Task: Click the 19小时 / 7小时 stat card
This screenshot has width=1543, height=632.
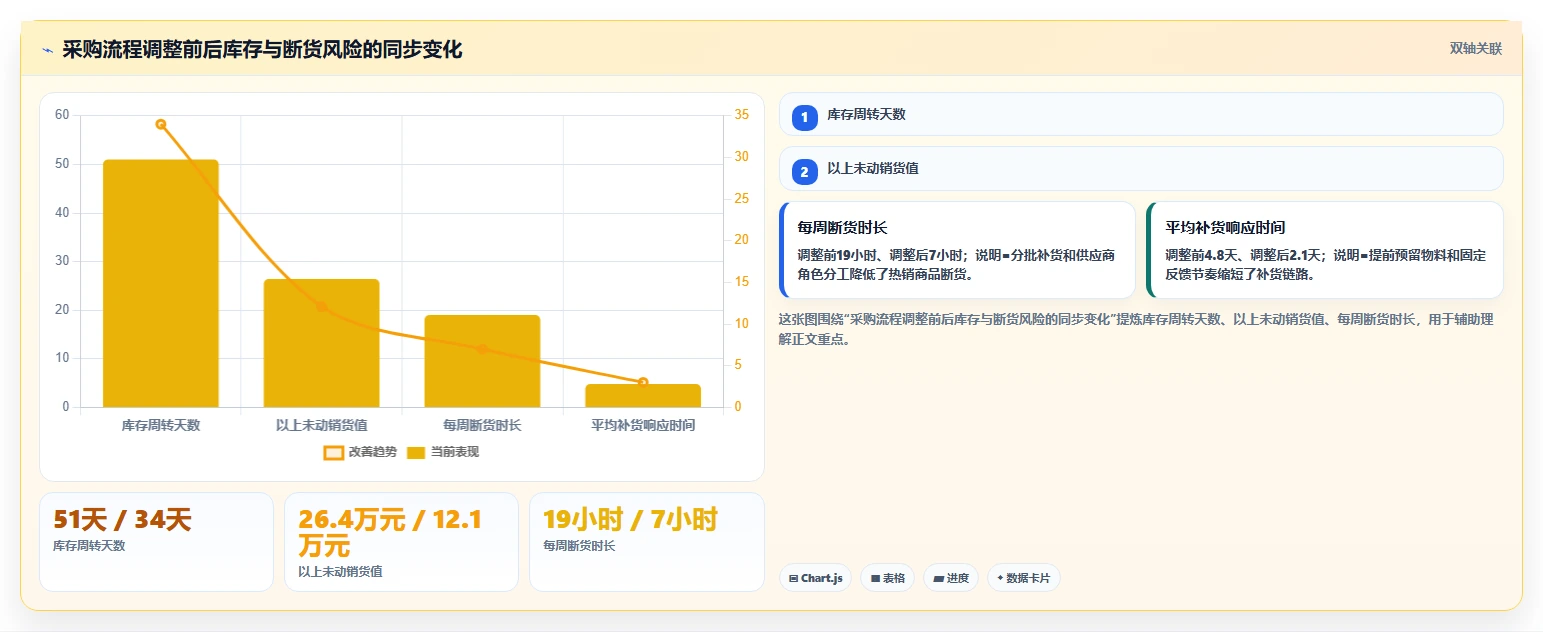Action: 647,542
